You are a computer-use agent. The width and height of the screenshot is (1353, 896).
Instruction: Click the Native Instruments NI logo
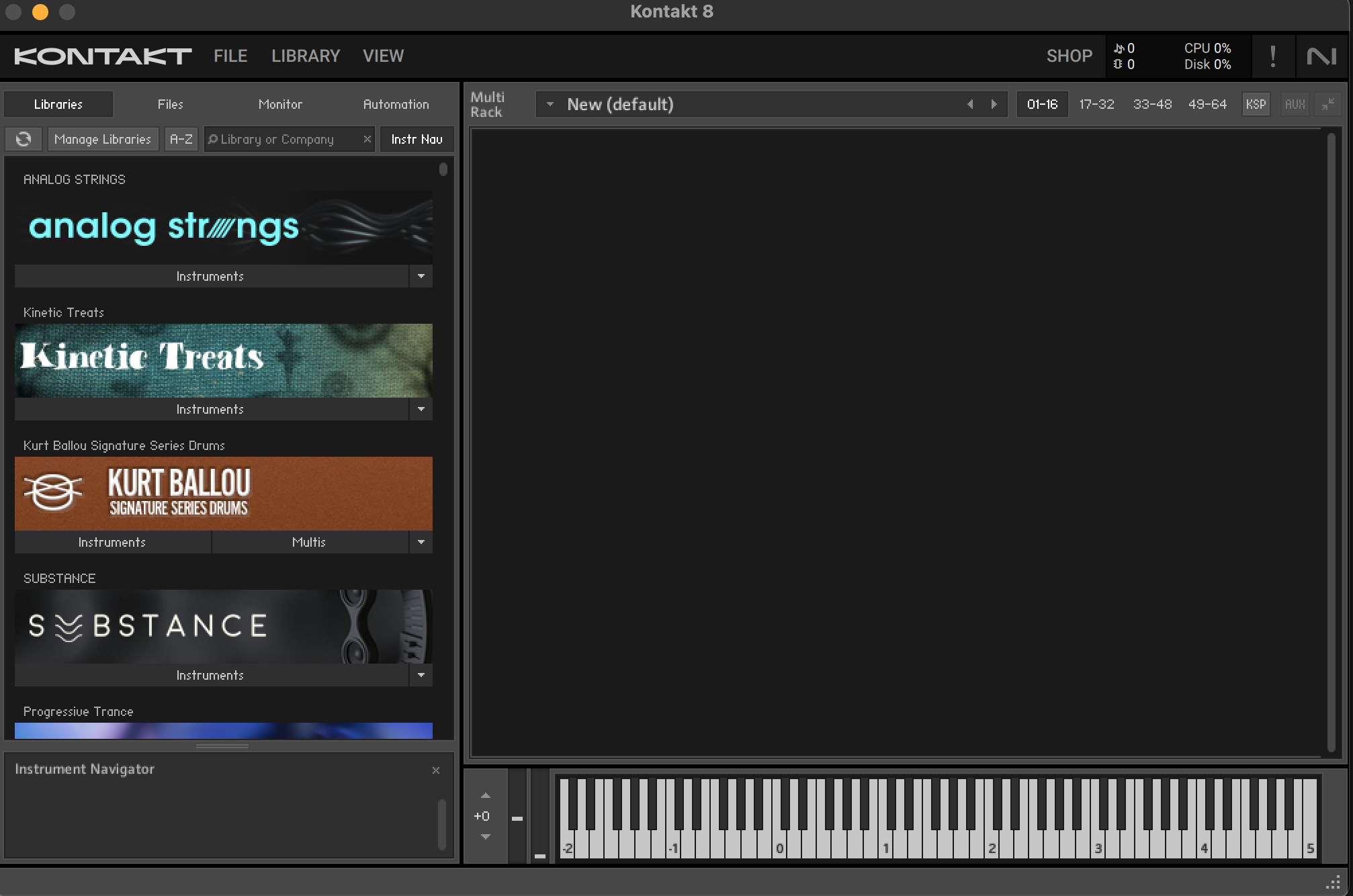point(1321,56)
